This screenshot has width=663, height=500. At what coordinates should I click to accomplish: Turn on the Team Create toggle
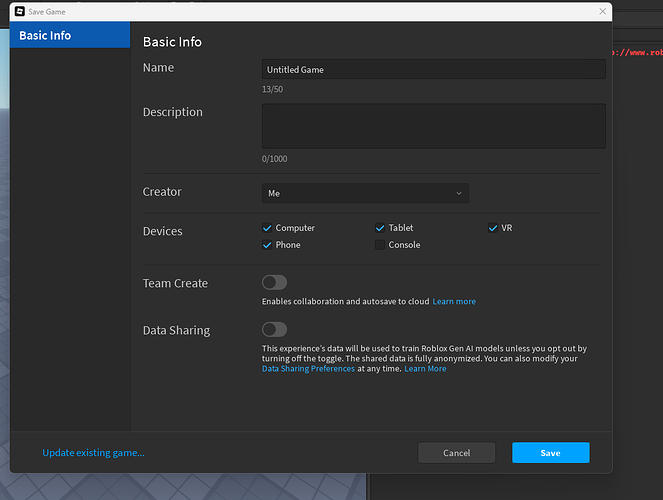[274, 283]
